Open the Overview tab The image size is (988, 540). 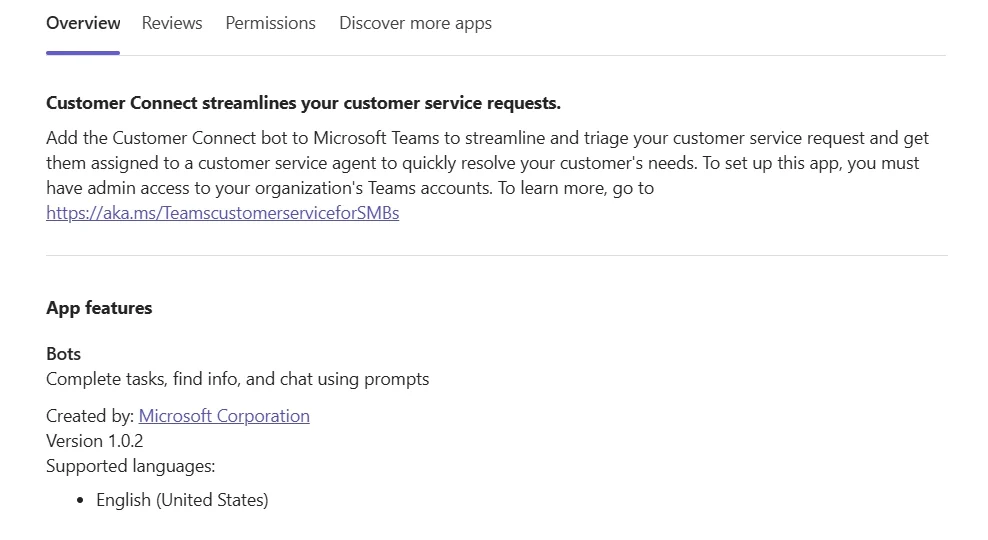[x=83, y=23]
